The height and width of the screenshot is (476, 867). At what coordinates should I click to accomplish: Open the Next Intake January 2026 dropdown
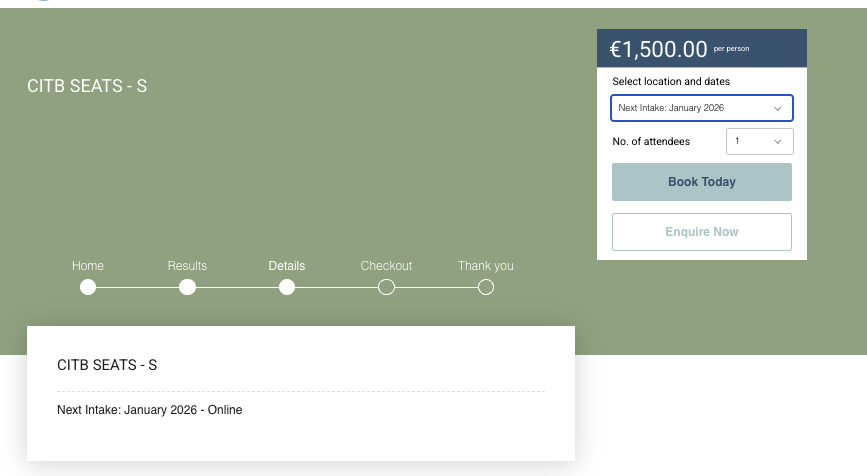pos(701,108)
